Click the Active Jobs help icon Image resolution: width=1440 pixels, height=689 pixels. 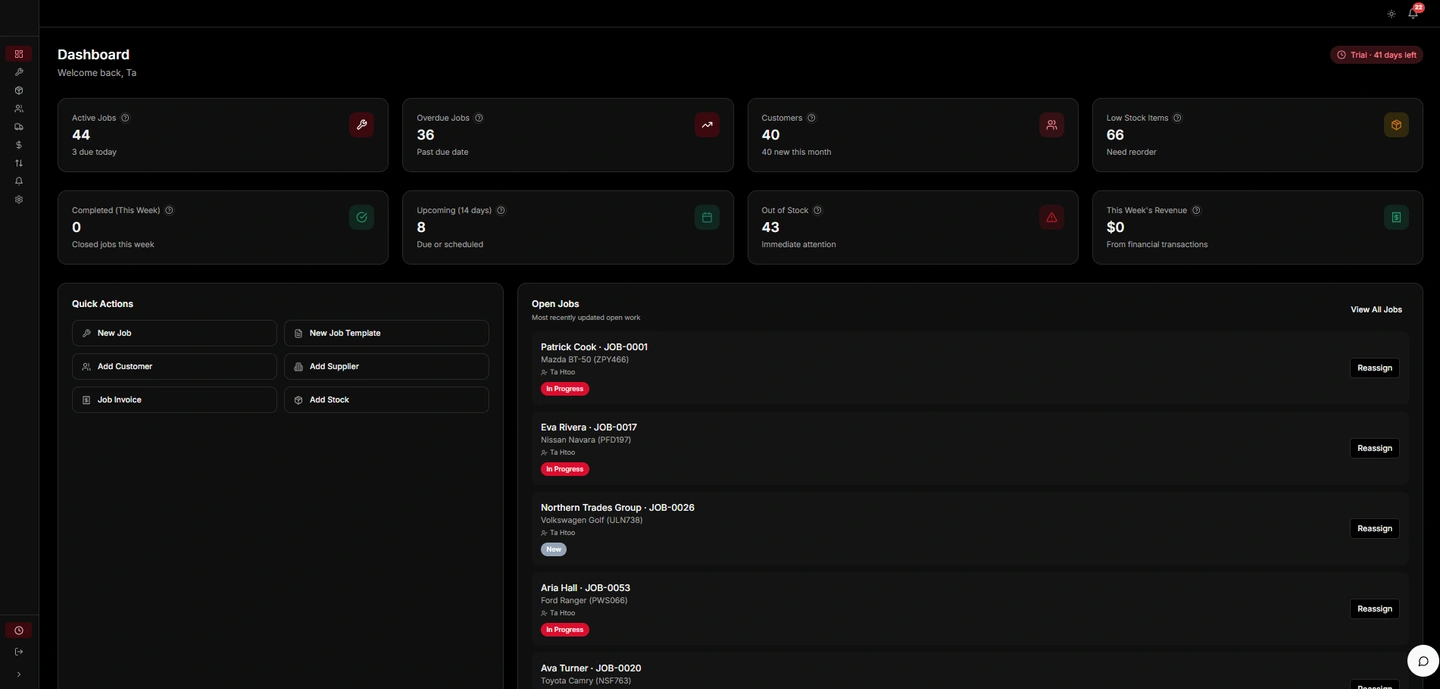pos(125,118)
